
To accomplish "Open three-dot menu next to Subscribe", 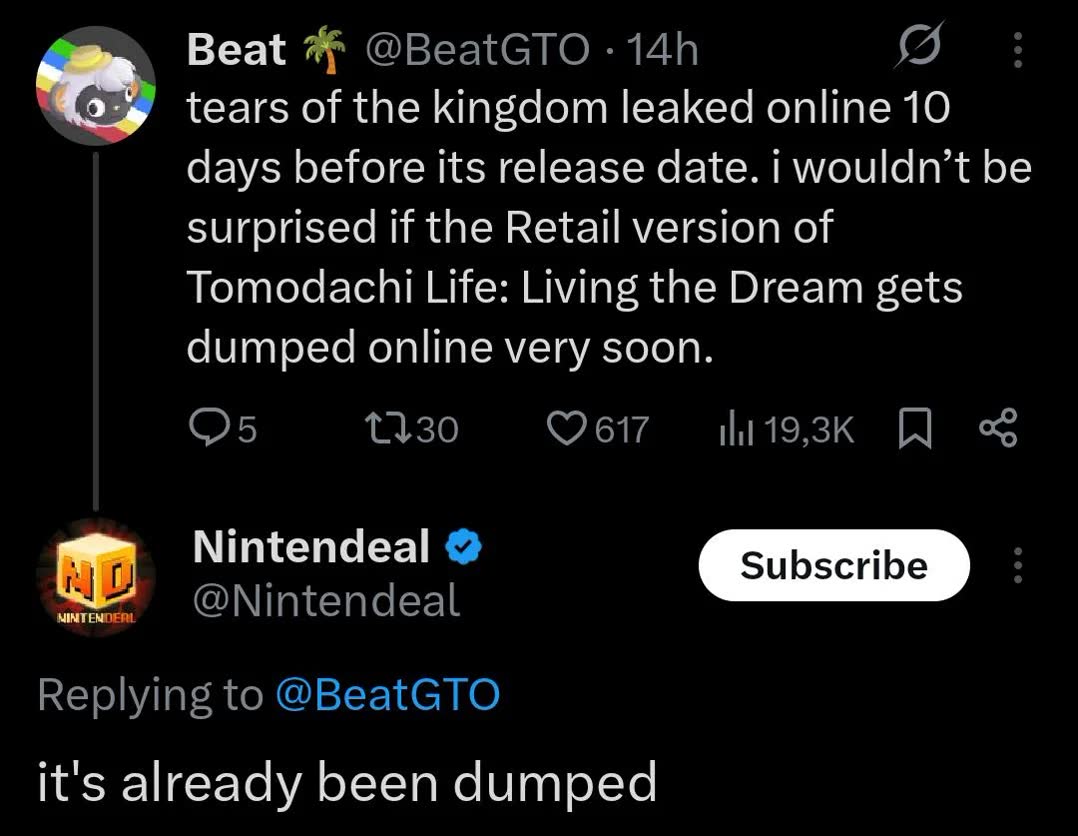I will click(x=1018, y=565).
